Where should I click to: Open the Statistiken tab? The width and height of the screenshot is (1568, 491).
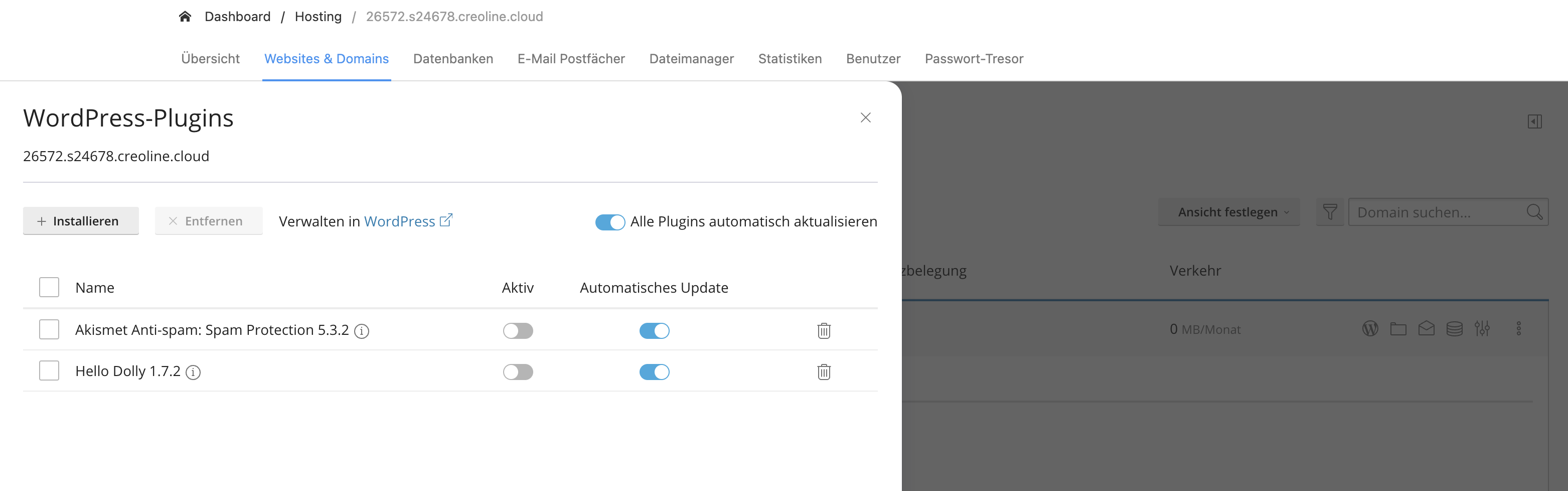(790, 58)
